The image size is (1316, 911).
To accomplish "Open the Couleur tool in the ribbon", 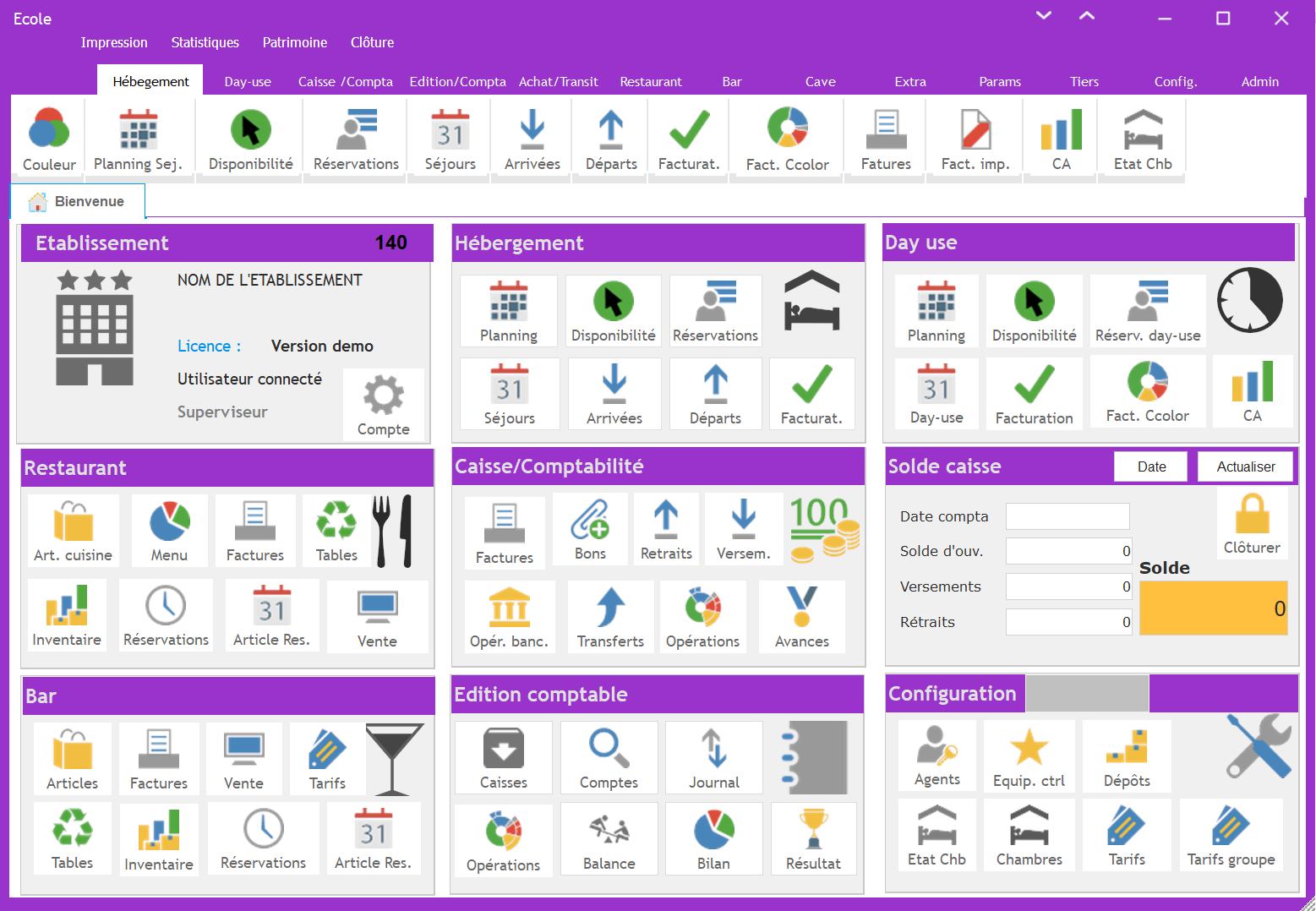I will coord(49,139).
